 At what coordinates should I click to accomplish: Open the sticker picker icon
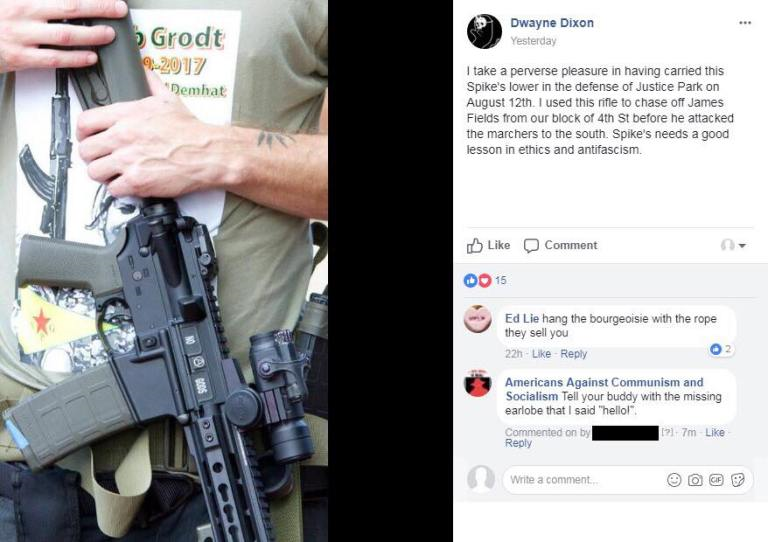pyautogui.click(x=738, y=479)
